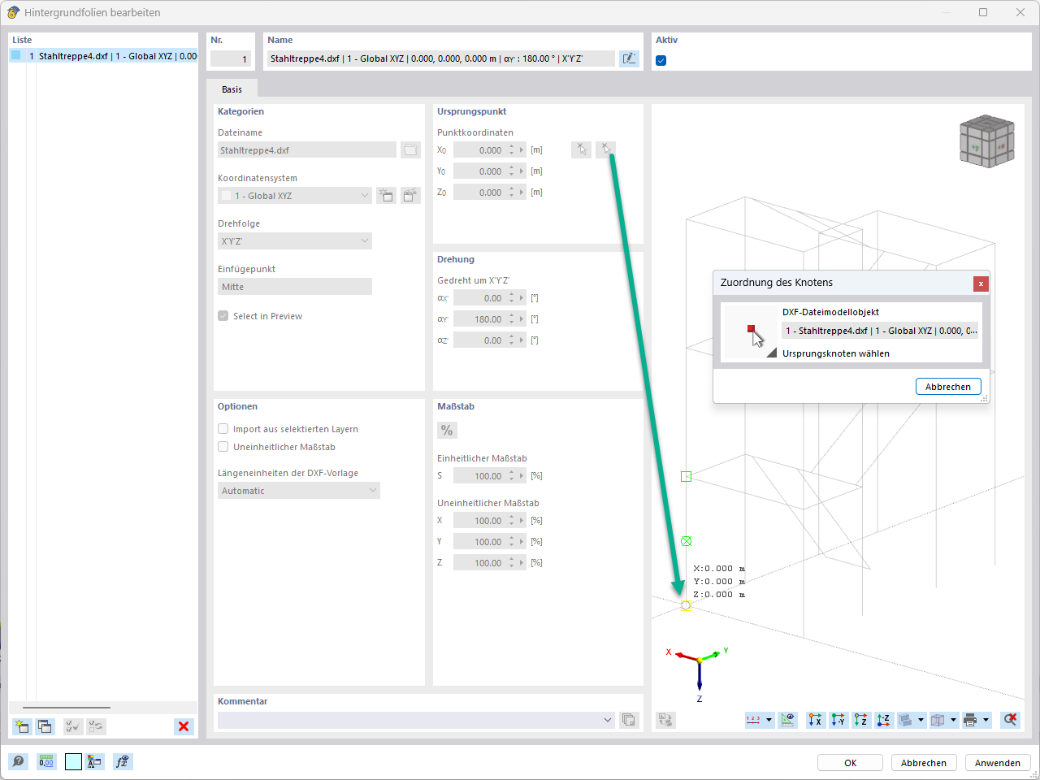1040x780 pixels.
Task: Click Abbrechen in Zuordnung des Knotens dialog
Action: [948, 387]
